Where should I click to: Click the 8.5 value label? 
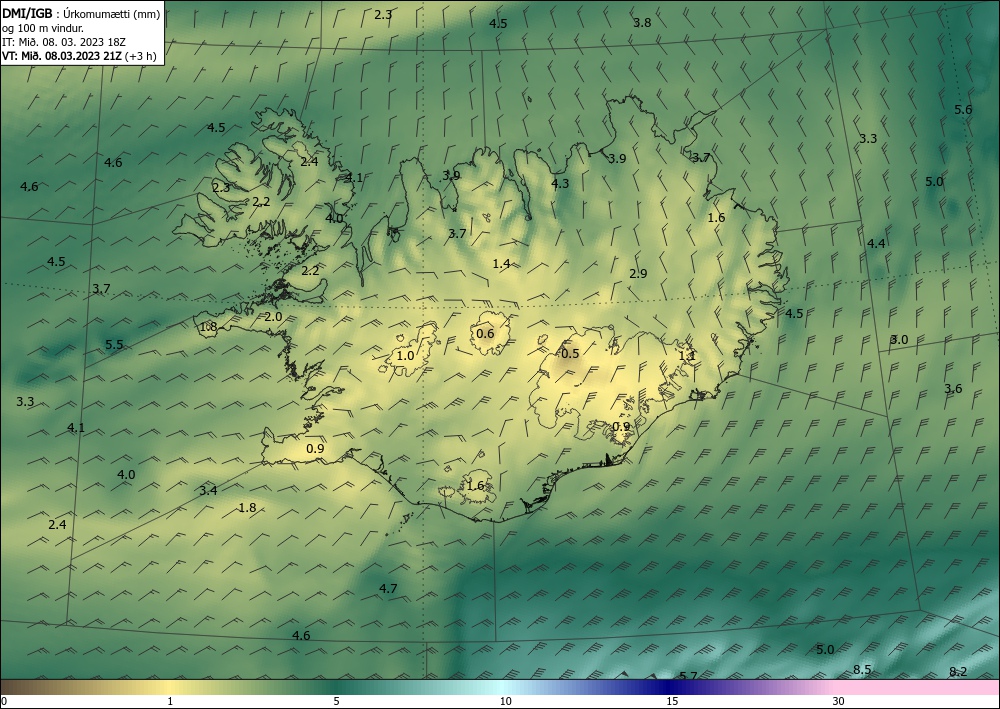[862, 670]
